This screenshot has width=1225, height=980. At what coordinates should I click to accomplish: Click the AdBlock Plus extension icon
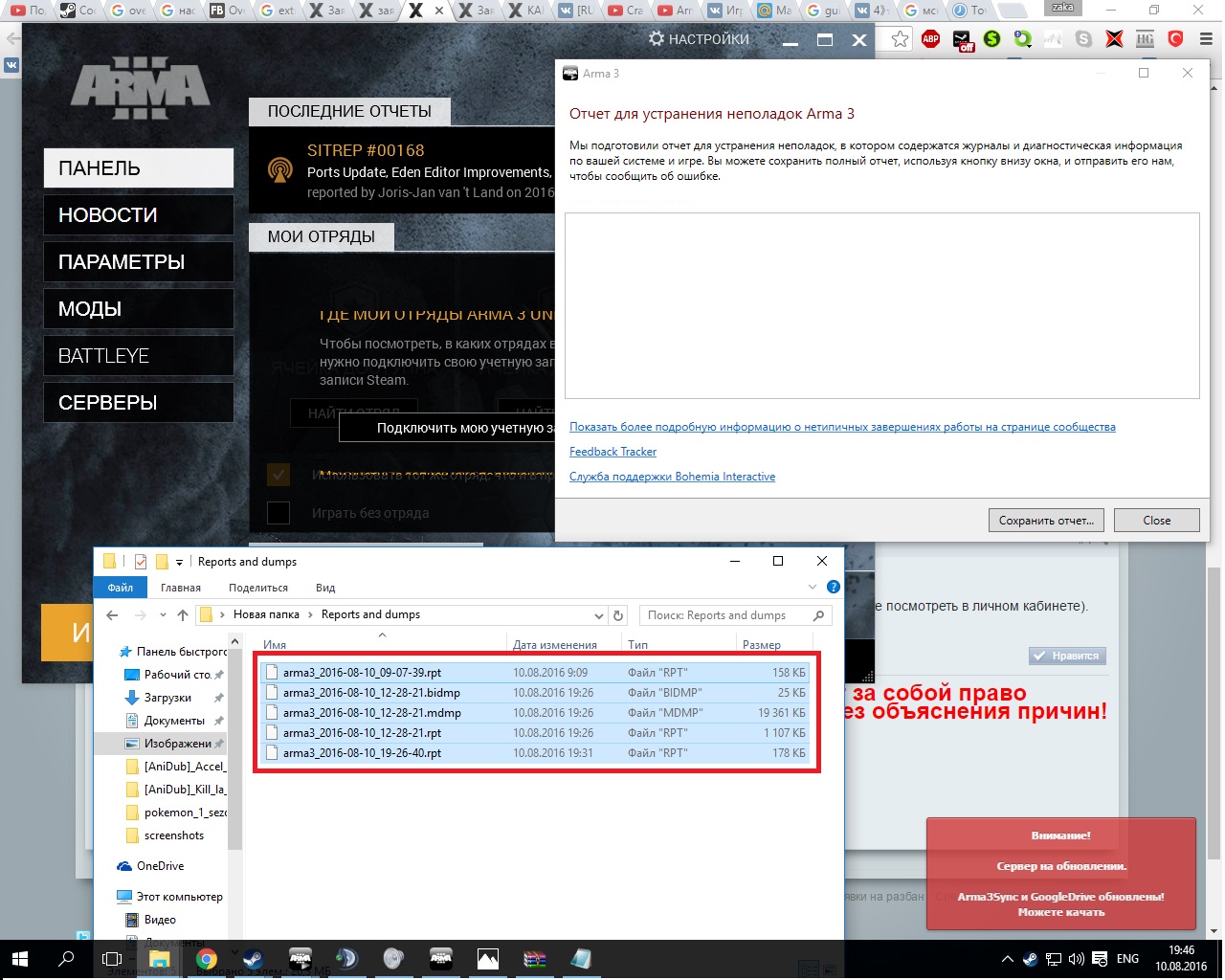930,39
